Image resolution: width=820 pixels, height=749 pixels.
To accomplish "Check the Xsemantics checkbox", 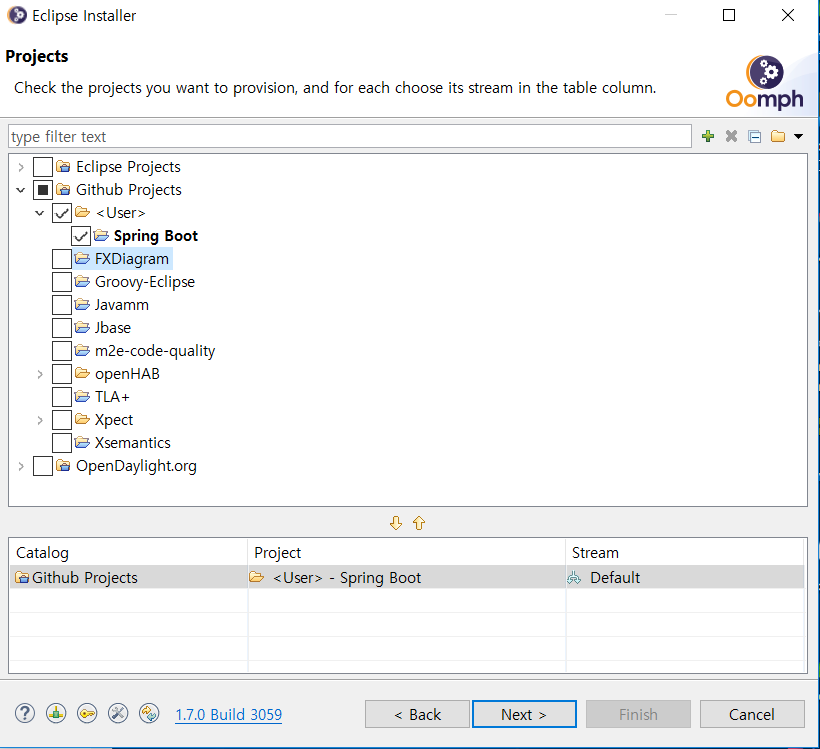I will [62, 443].
